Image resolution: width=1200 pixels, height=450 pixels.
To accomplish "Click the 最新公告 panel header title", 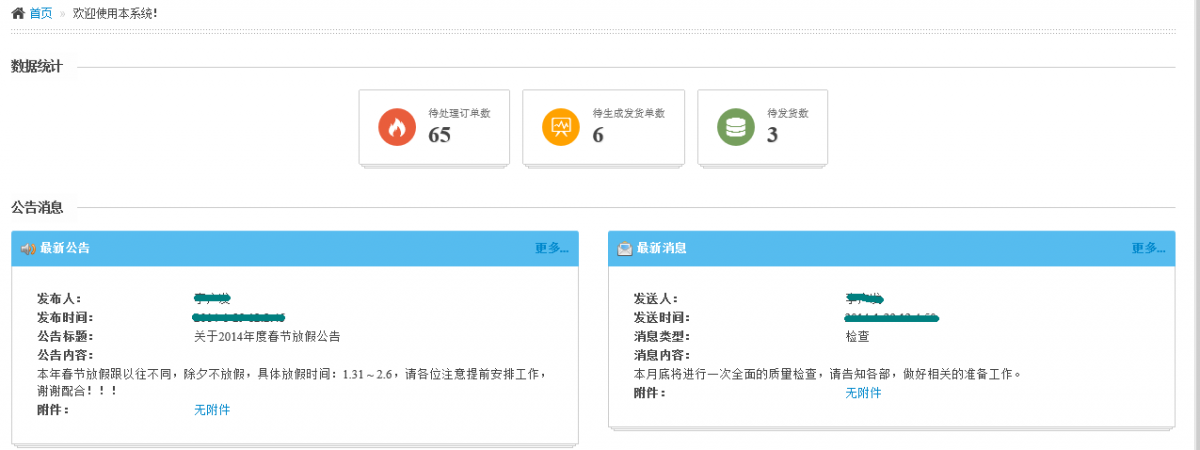I will (x=65, y=248).
